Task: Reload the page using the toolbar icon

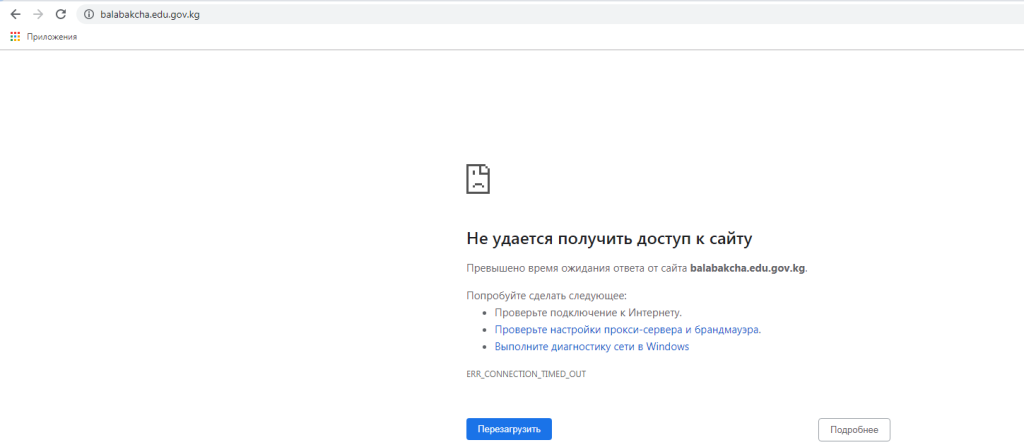Action: [61, 15]
